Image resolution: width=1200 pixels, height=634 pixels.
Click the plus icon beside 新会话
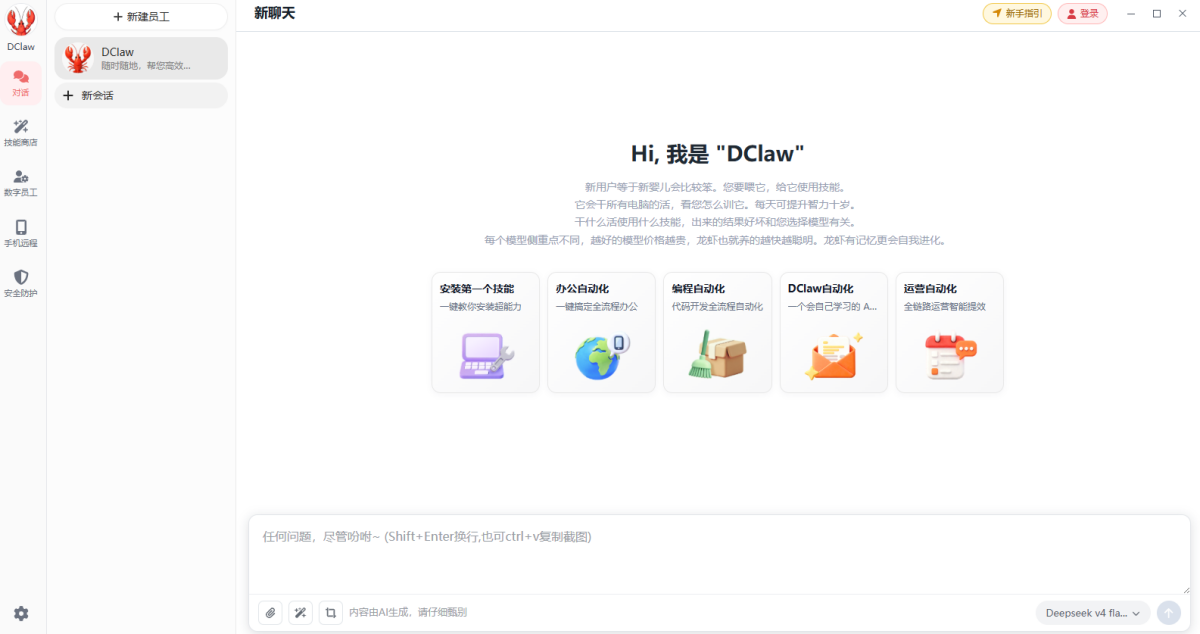coord(68,95)
